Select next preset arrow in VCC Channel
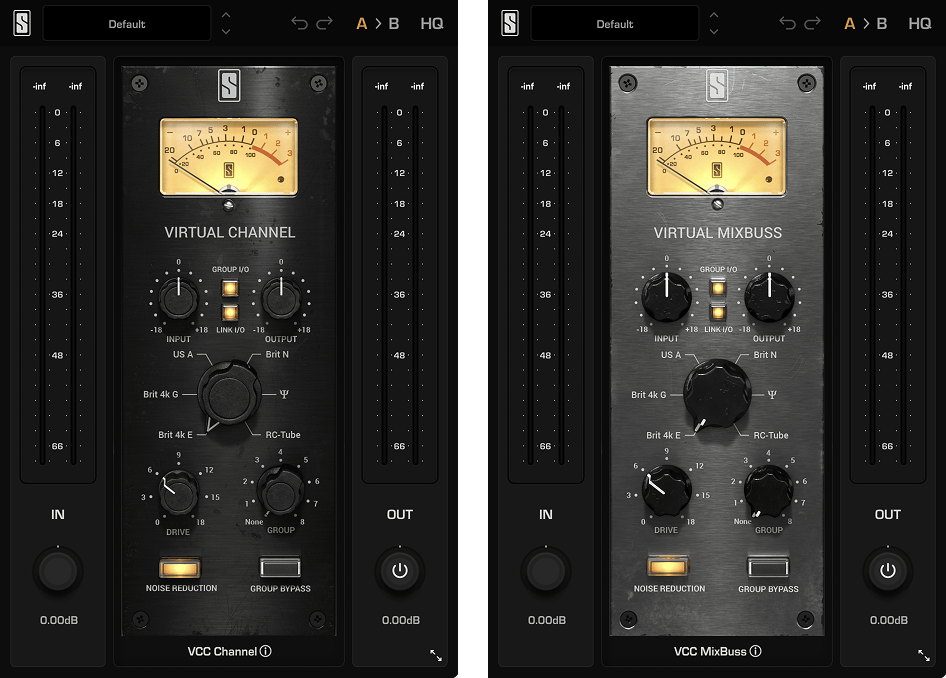 (x=226, y=32)
